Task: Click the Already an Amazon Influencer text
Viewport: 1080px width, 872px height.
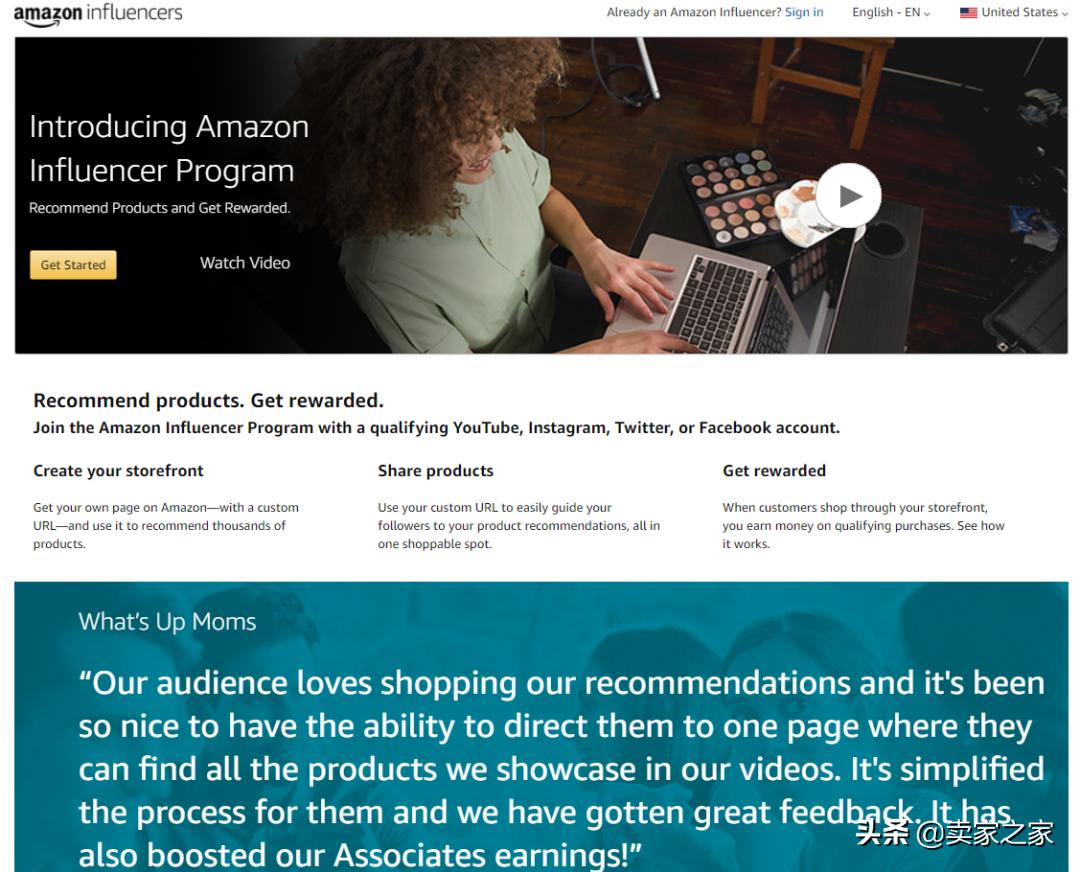Action: (694, 12)
